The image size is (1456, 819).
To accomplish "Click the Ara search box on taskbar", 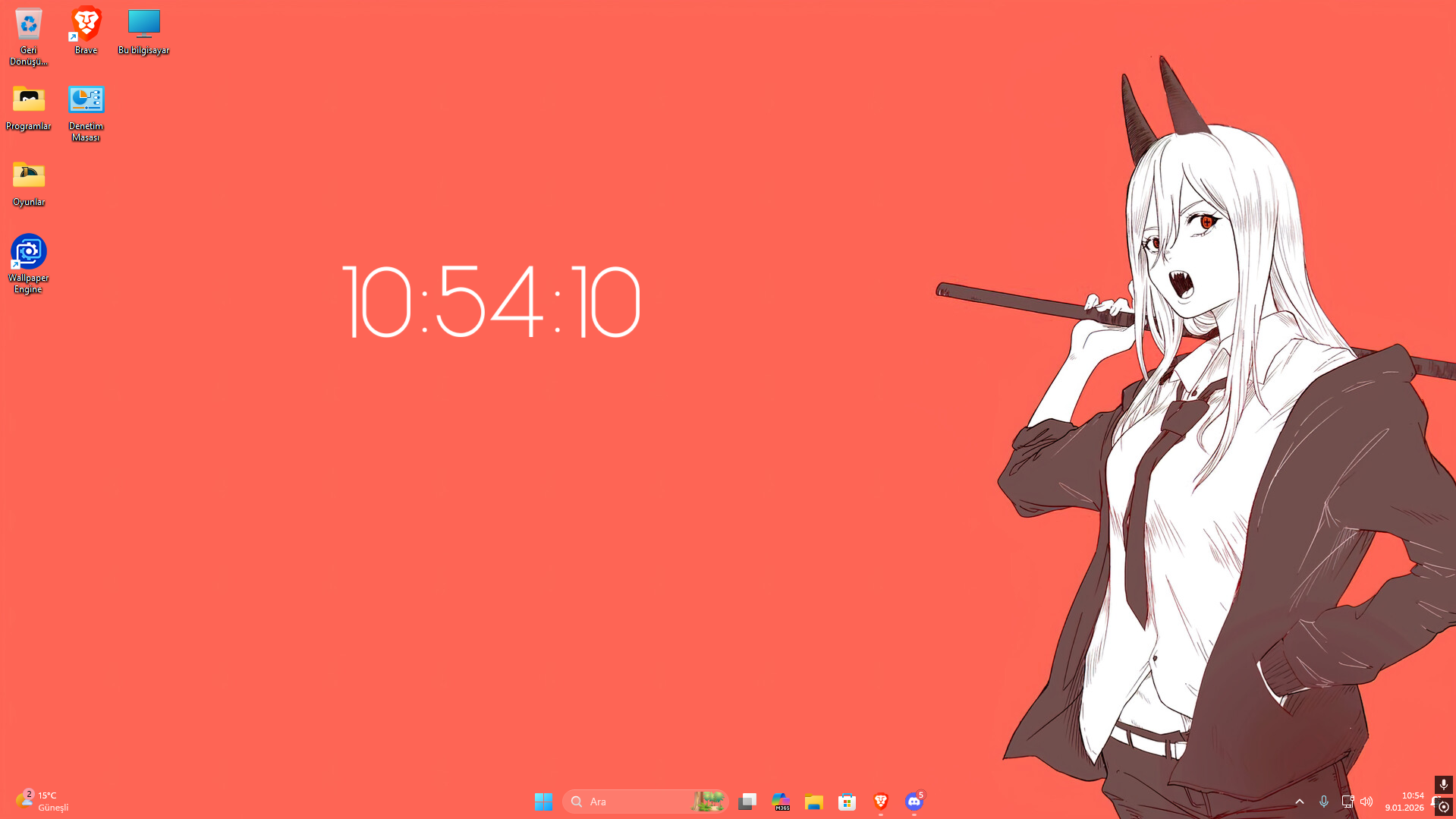I will [645, 802].
